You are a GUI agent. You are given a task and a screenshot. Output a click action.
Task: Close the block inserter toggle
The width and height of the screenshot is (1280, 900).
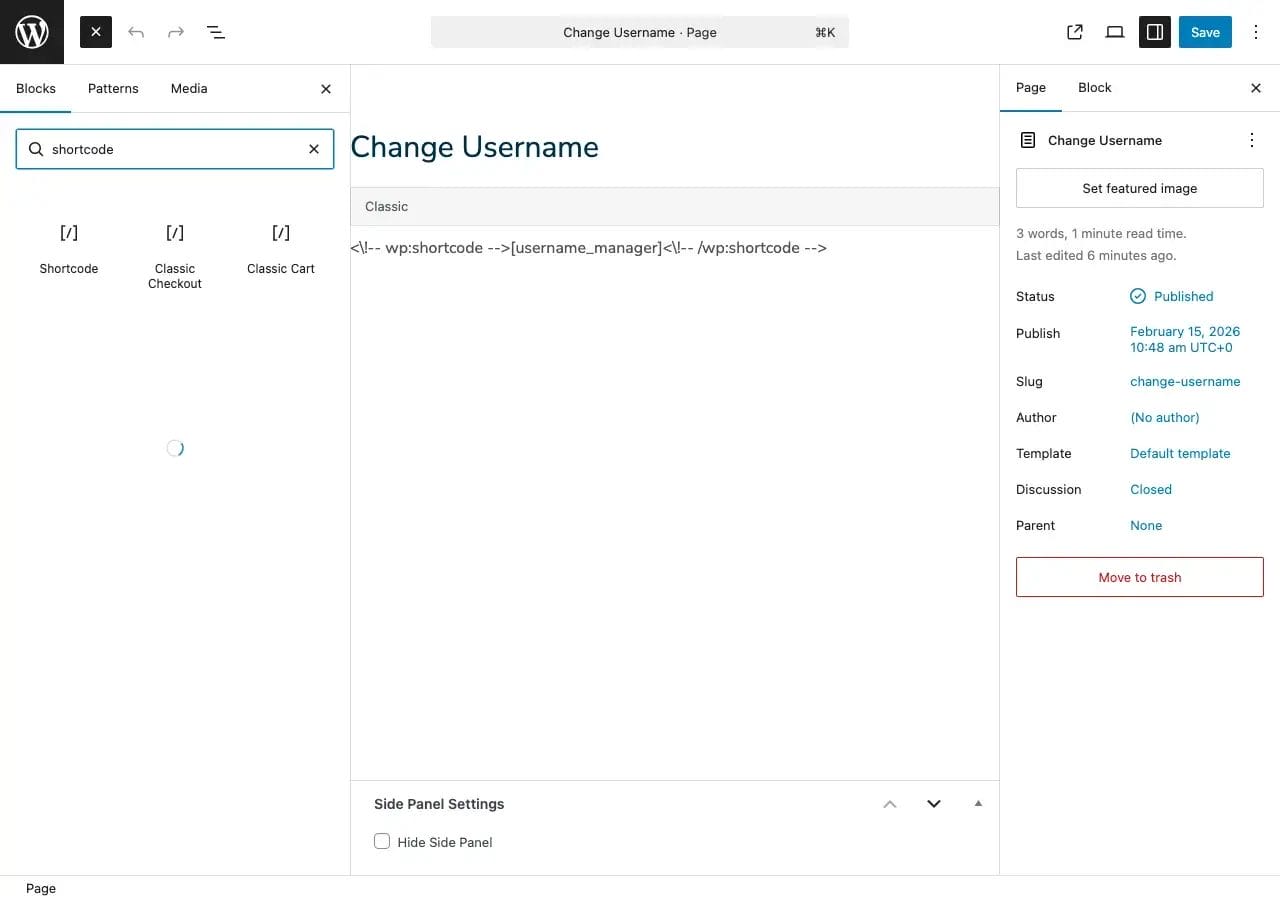pos(96,32)
